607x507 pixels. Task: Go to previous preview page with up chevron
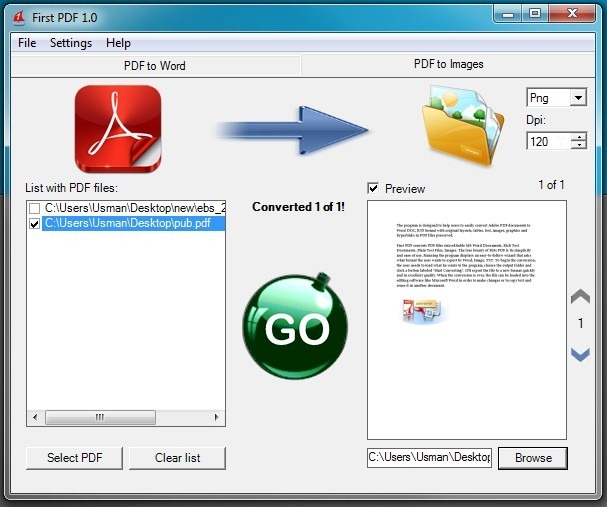pyautogui.click(x=580, y=296)
